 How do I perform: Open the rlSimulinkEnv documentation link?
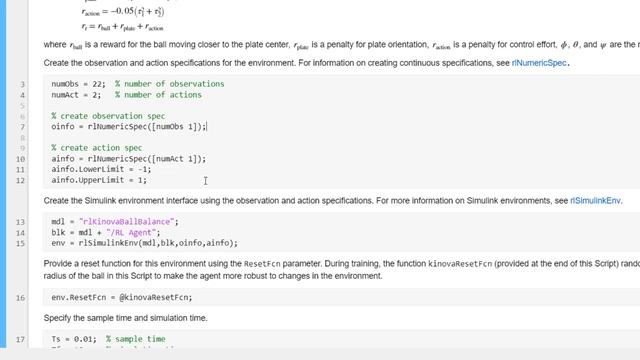tap(595, 201)
